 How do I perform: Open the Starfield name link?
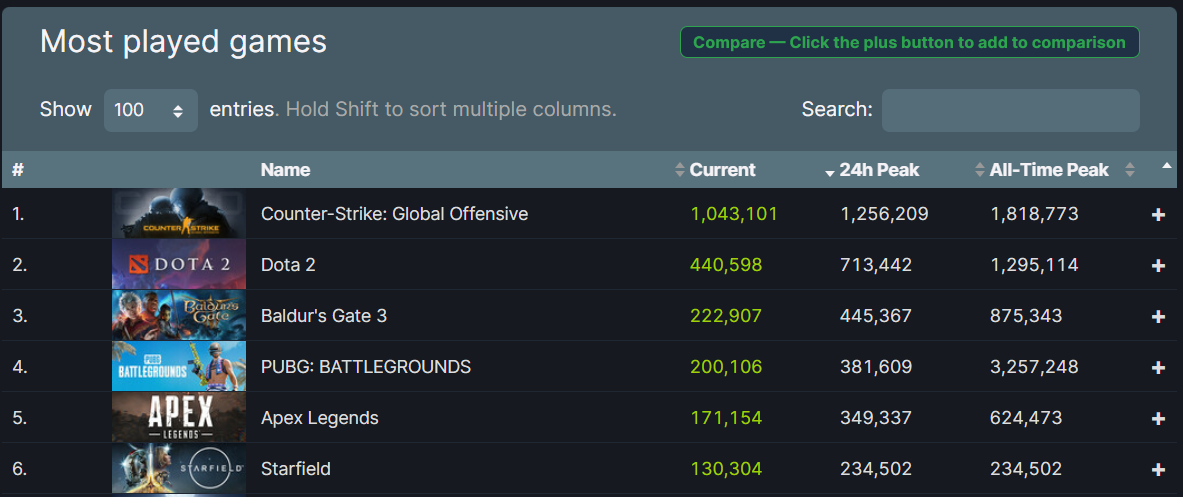tap(296, 469)
